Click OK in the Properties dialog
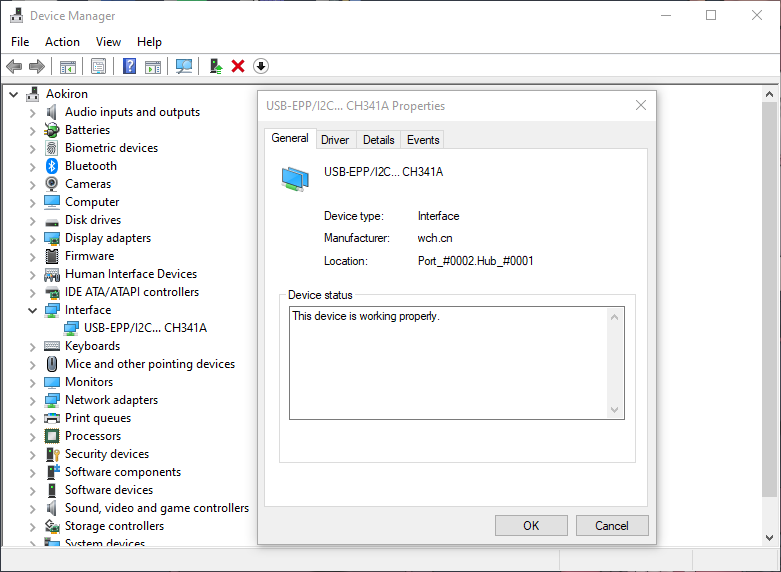The image size is (781, 572). pos(531,526)
